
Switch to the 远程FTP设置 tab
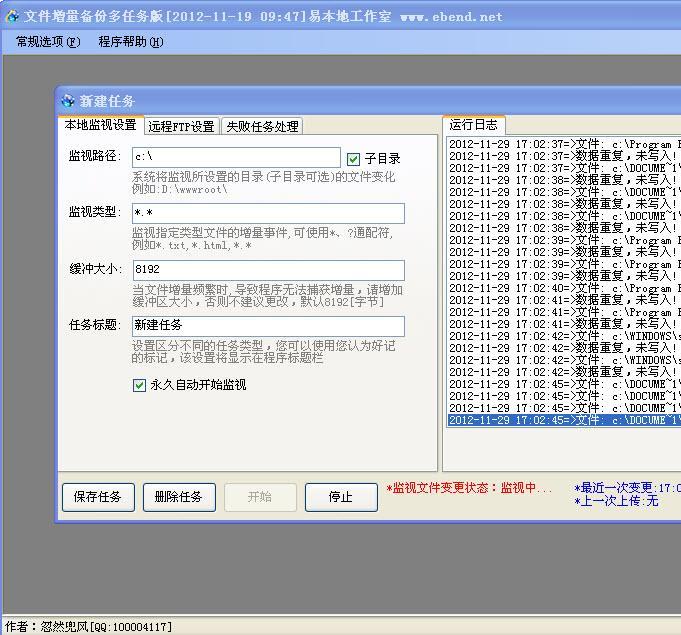pyautogui.click(x=181, y=126)
